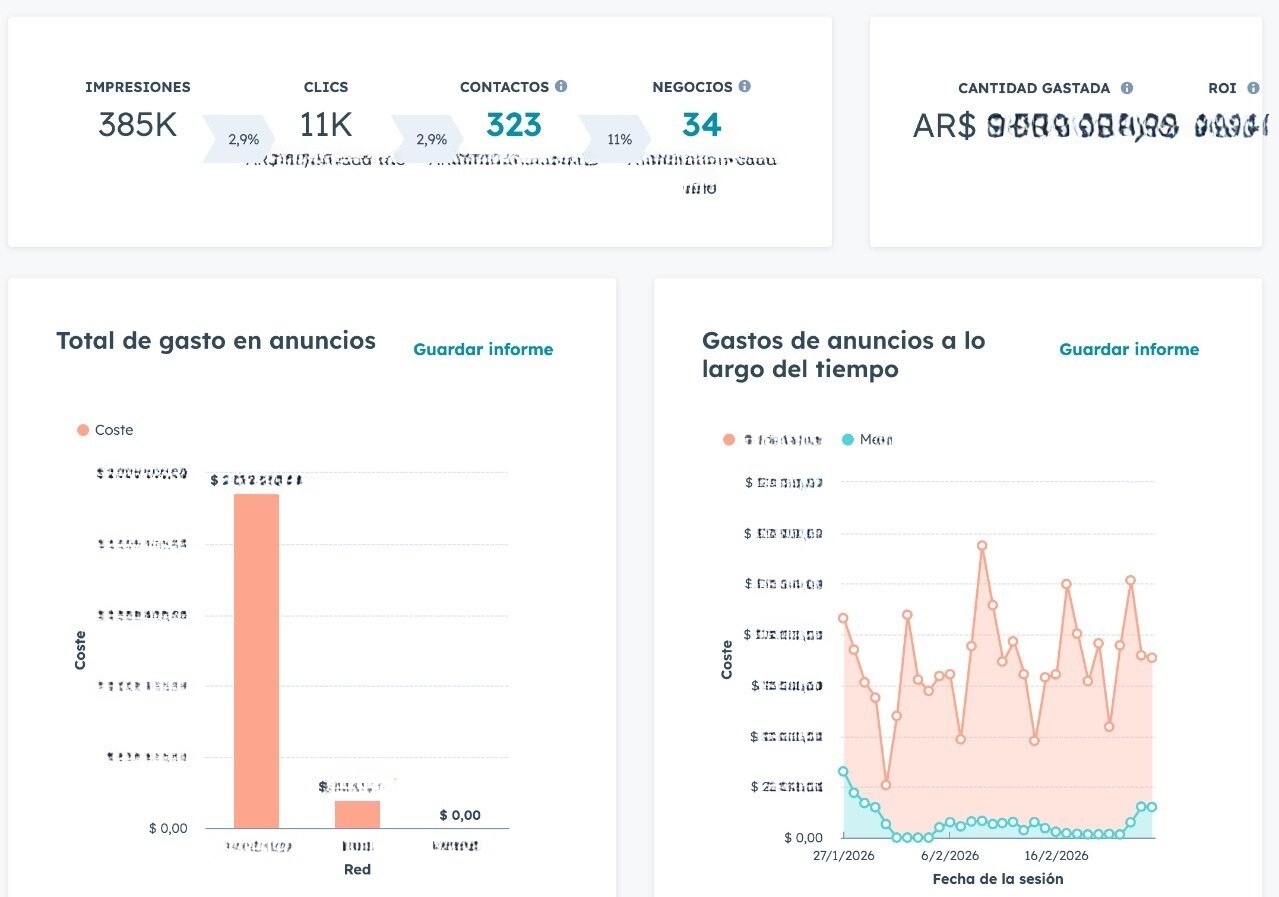
Task: Click the info icon beside NEGOCIOS
Action: pos(745,87)
